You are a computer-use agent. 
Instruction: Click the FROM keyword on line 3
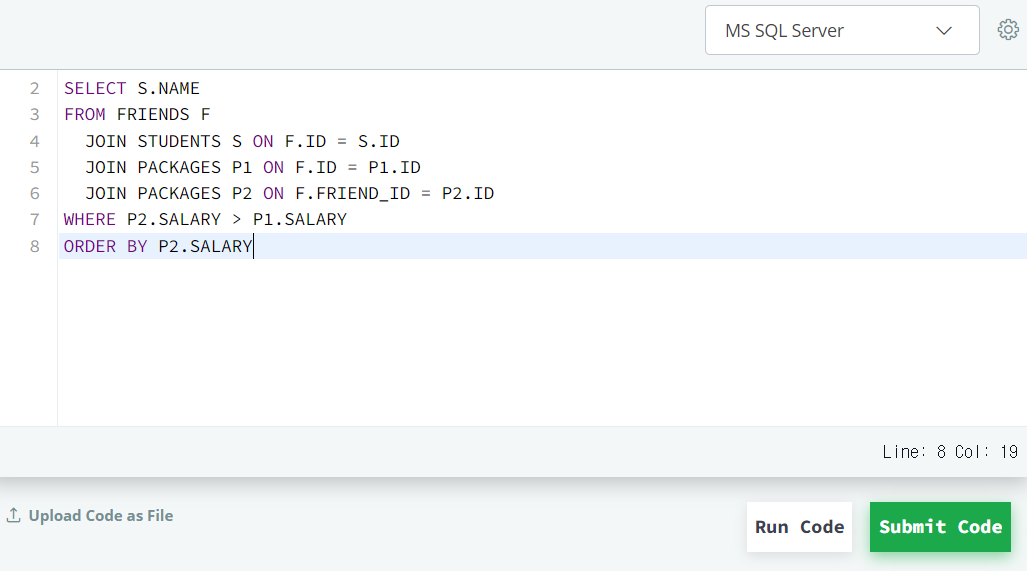(84, 115)
